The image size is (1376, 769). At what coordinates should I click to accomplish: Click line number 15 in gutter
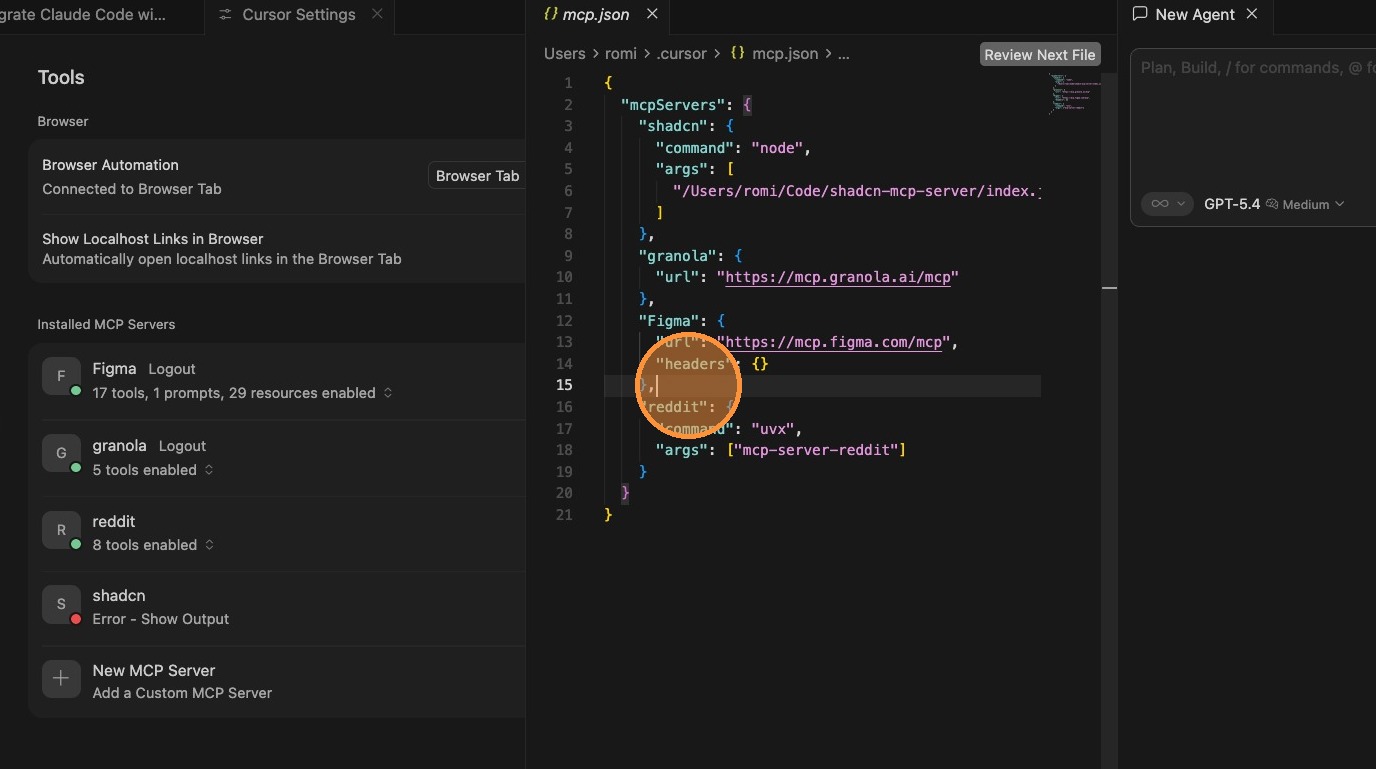[565, 385]
